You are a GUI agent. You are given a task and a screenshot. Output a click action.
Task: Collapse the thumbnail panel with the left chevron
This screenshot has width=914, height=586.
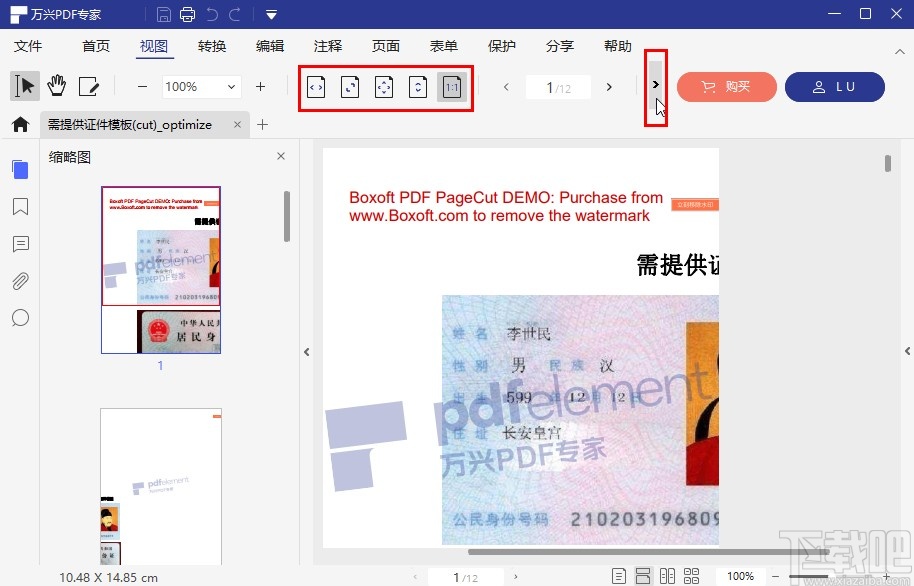[x=306, y=352]
